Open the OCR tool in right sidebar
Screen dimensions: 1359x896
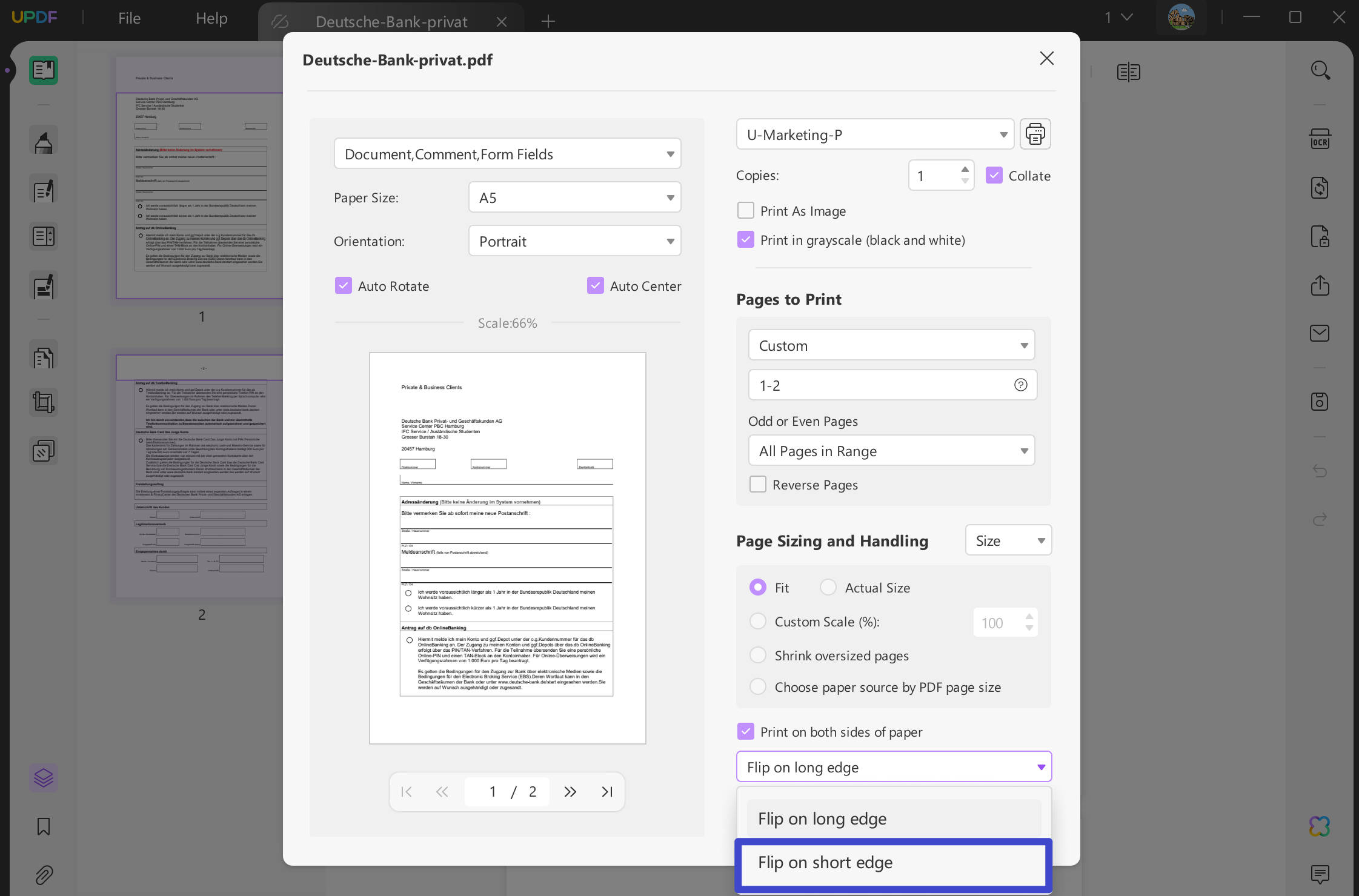pos(1320,139)
